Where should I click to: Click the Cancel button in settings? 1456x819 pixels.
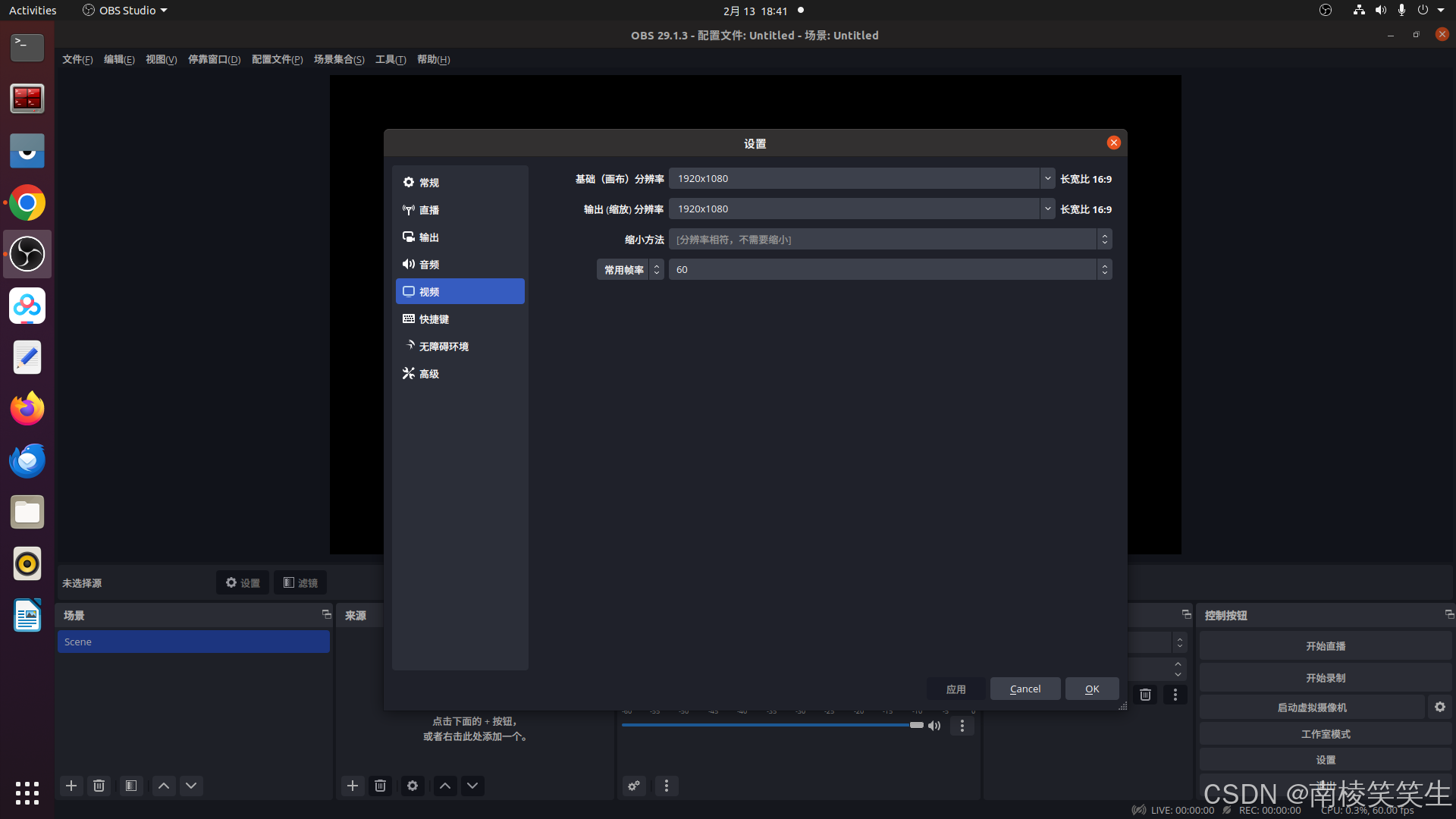pos(1025,689)
